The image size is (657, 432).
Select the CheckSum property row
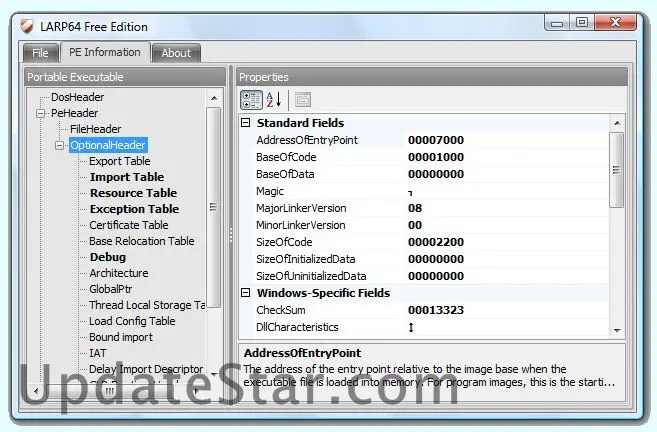tap(424, 310)
